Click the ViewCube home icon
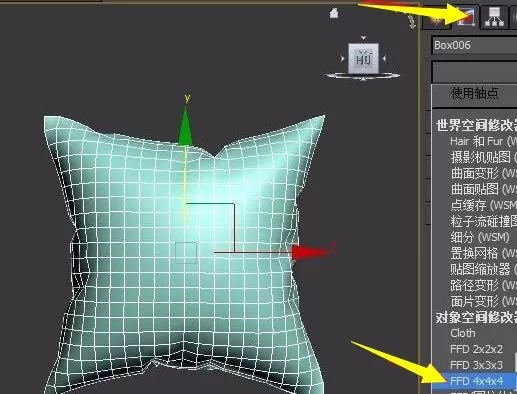517x394 pixels. pos(334,14)
